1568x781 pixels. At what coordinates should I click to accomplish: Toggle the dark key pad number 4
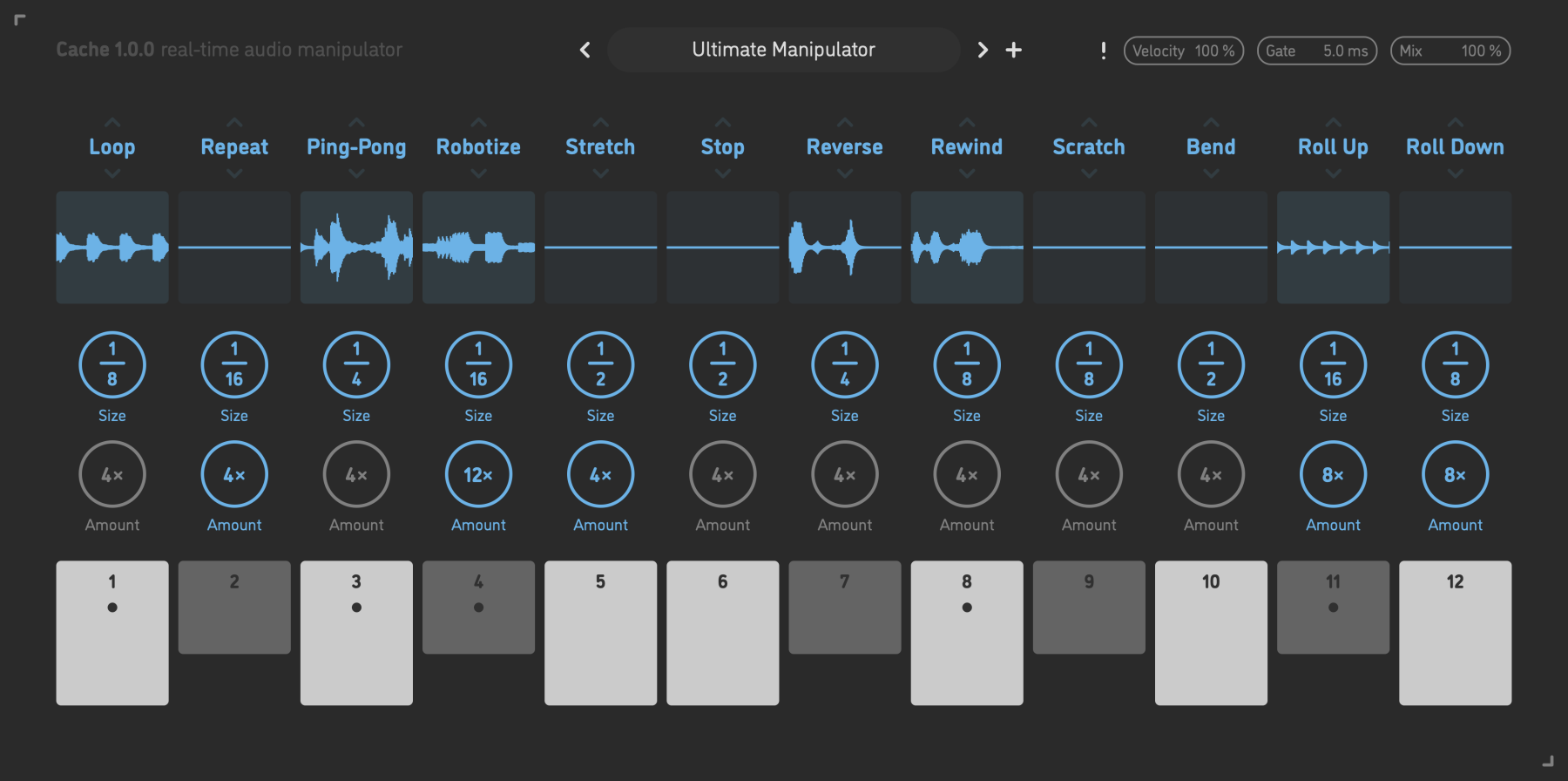(478, 608)
